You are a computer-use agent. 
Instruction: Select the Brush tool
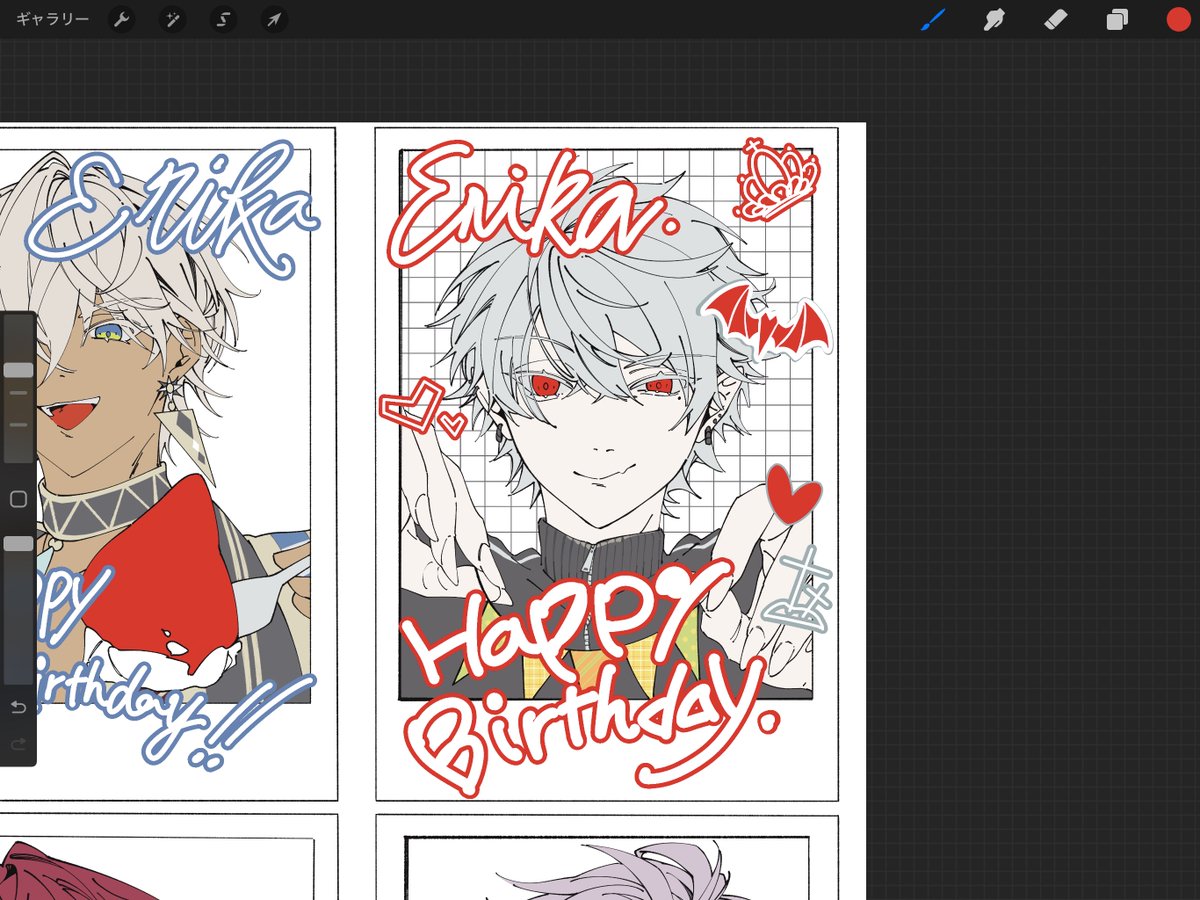coord(933,19)
